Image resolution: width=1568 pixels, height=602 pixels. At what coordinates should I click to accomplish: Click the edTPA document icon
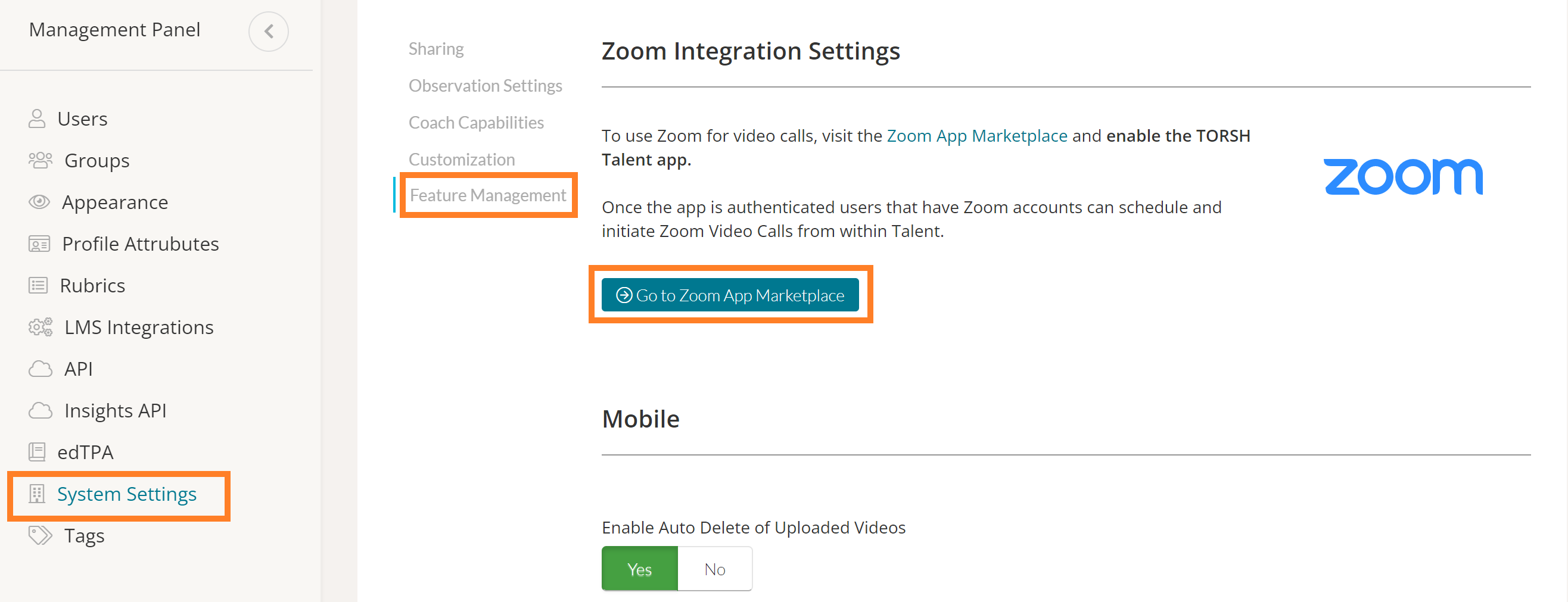click(x=38, y=452)
